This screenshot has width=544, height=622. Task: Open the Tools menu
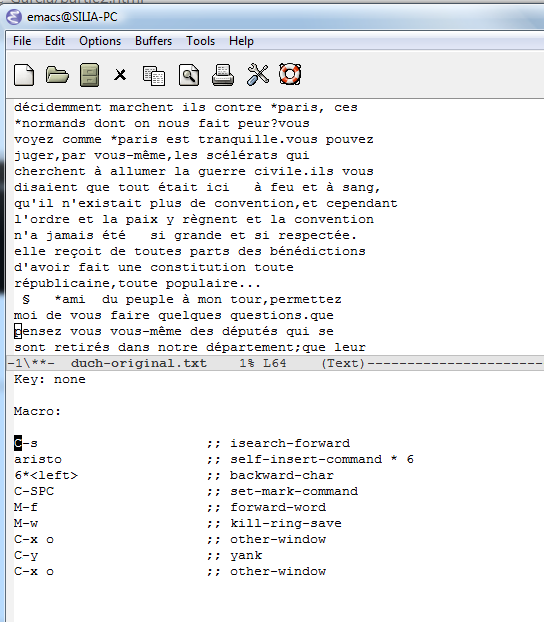(x=200, y=41)
